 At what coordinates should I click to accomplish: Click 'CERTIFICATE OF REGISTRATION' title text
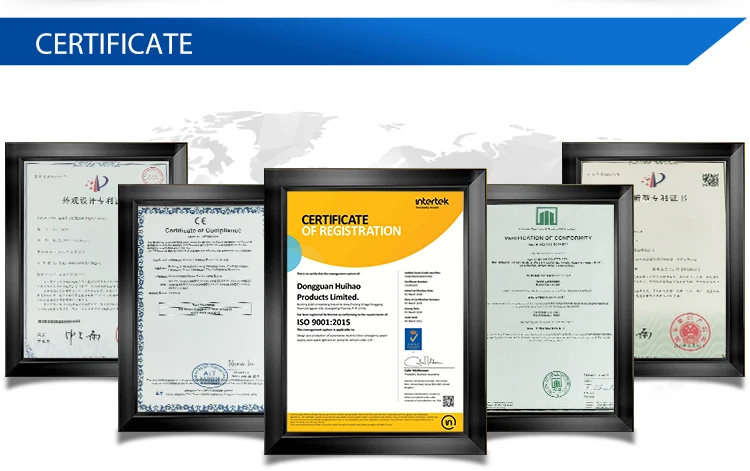351,226
